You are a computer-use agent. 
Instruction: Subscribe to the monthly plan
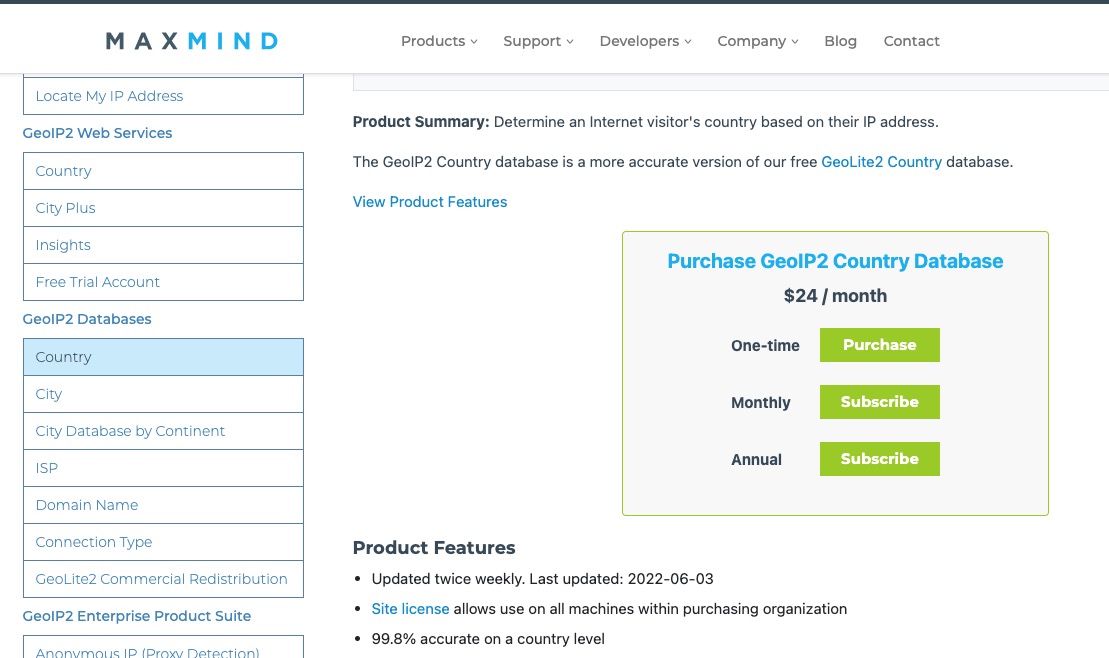pyautogui.click(x=879, y=402)
